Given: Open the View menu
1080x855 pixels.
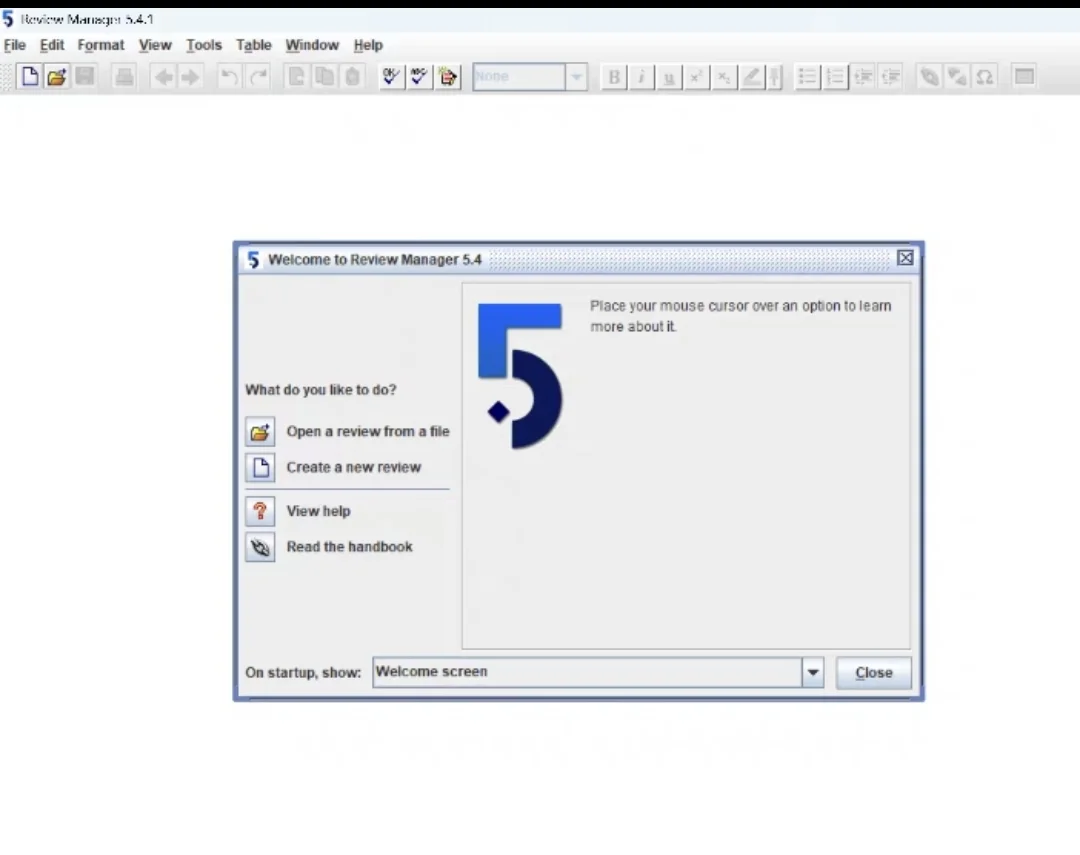Looking at the screenshot, I should click(x=155, y=45).
